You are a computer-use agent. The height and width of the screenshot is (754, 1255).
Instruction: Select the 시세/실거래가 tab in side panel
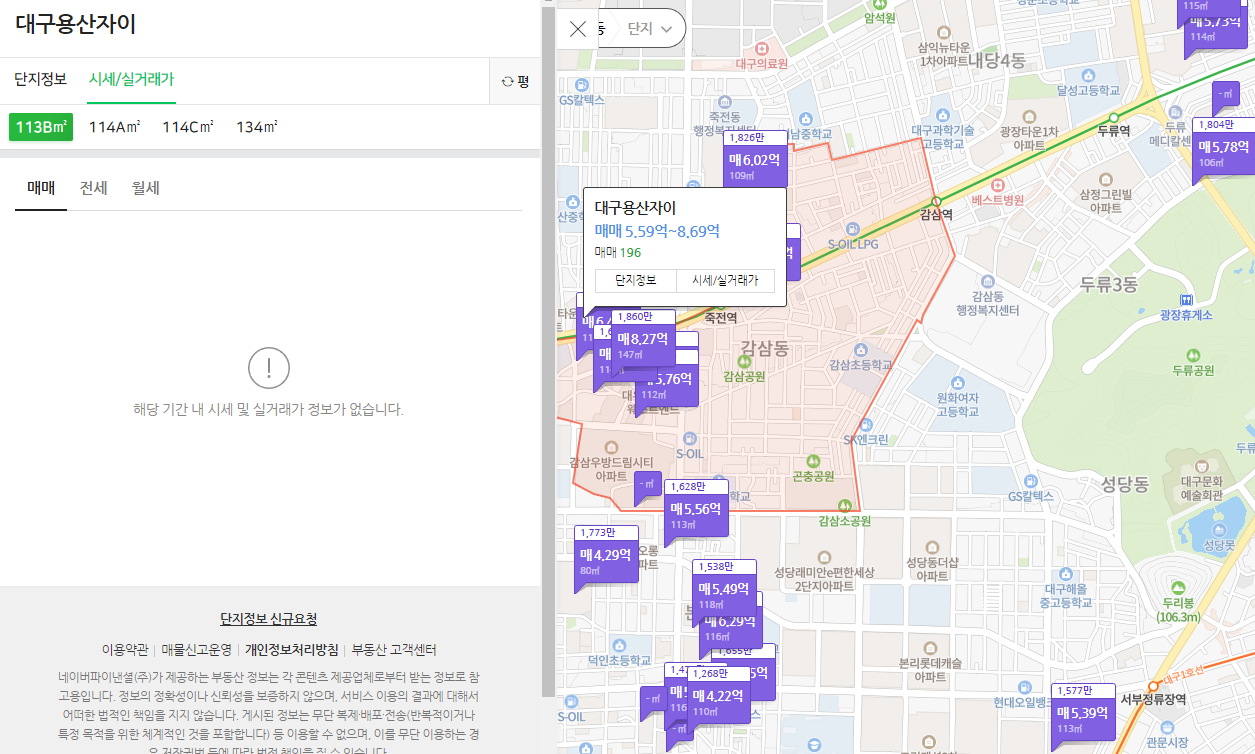[x=131, y=80]
